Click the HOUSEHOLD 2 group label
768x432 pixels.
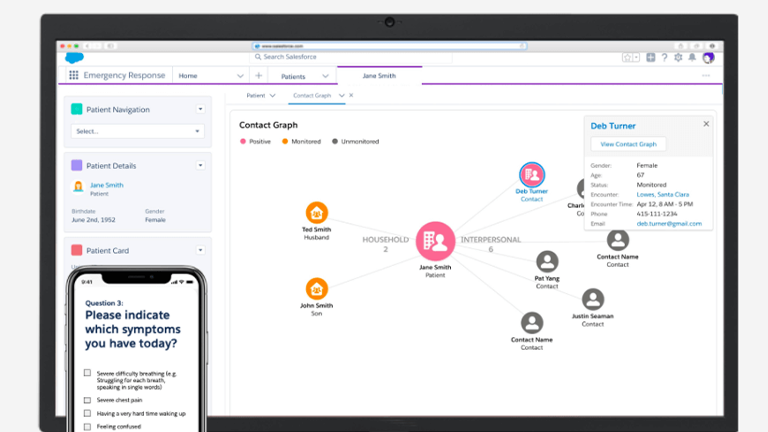click(385, 244)
